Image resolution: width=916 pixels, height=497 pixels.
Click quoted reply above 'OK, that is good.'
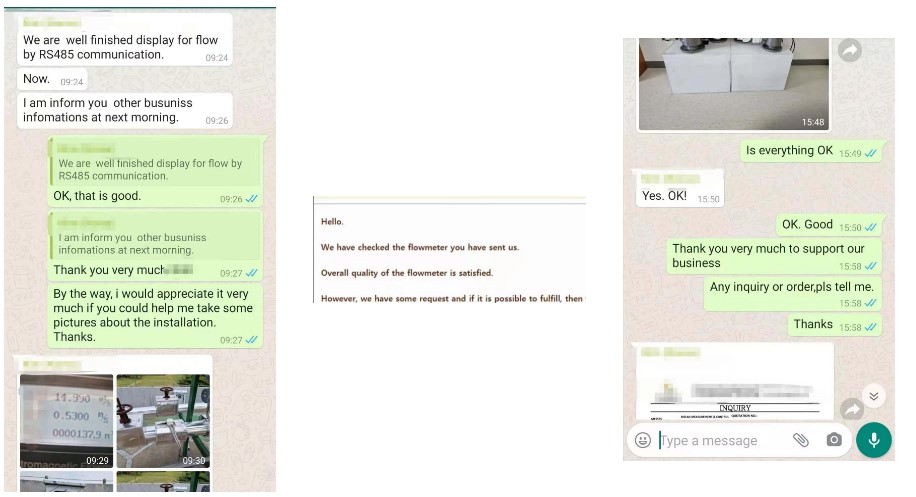click(x=155, y=162)
